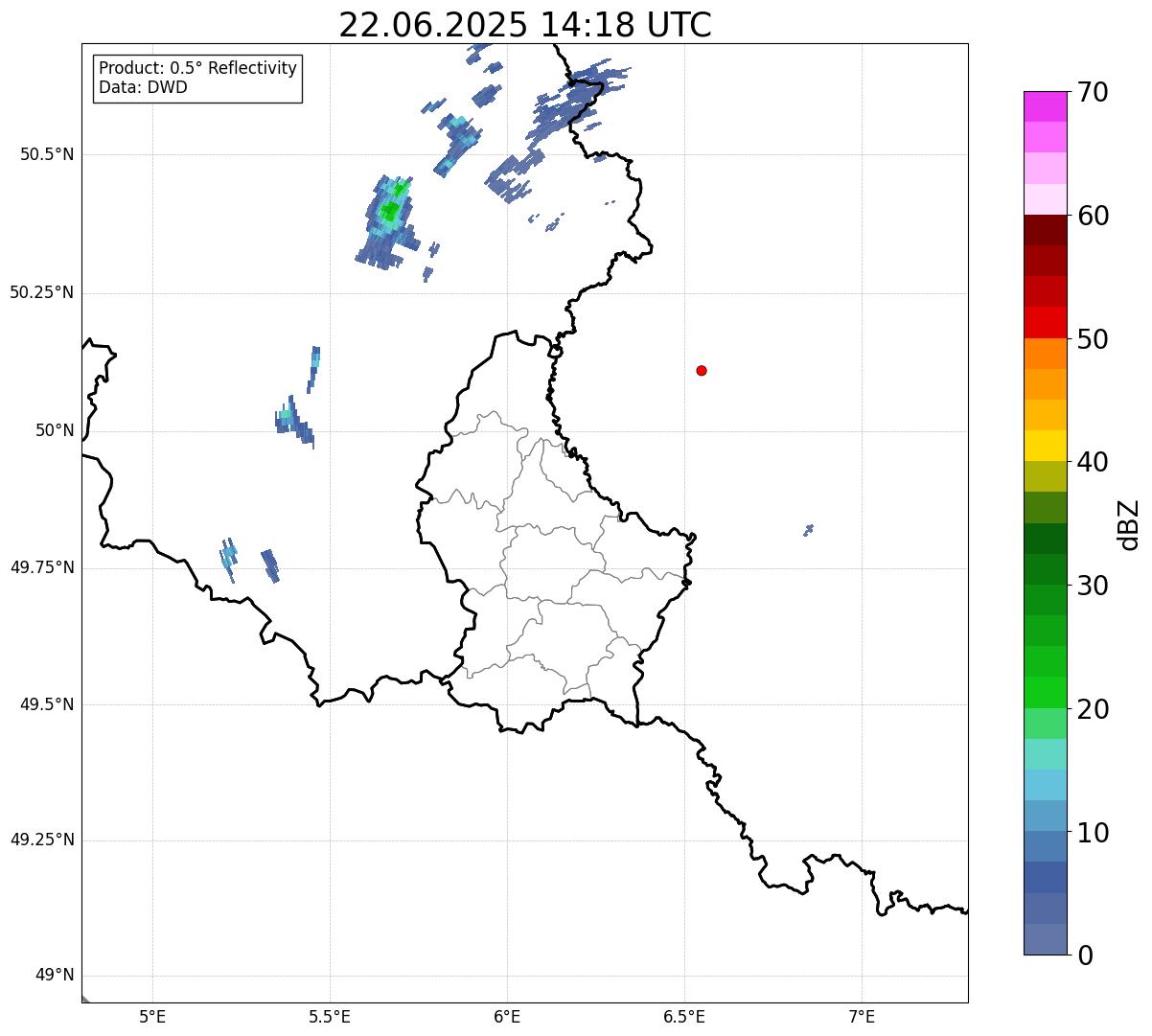Select the 50.25°N latitude label
The height and width of the screenshot is (1036, 1152).
click(x=42, y=293)
